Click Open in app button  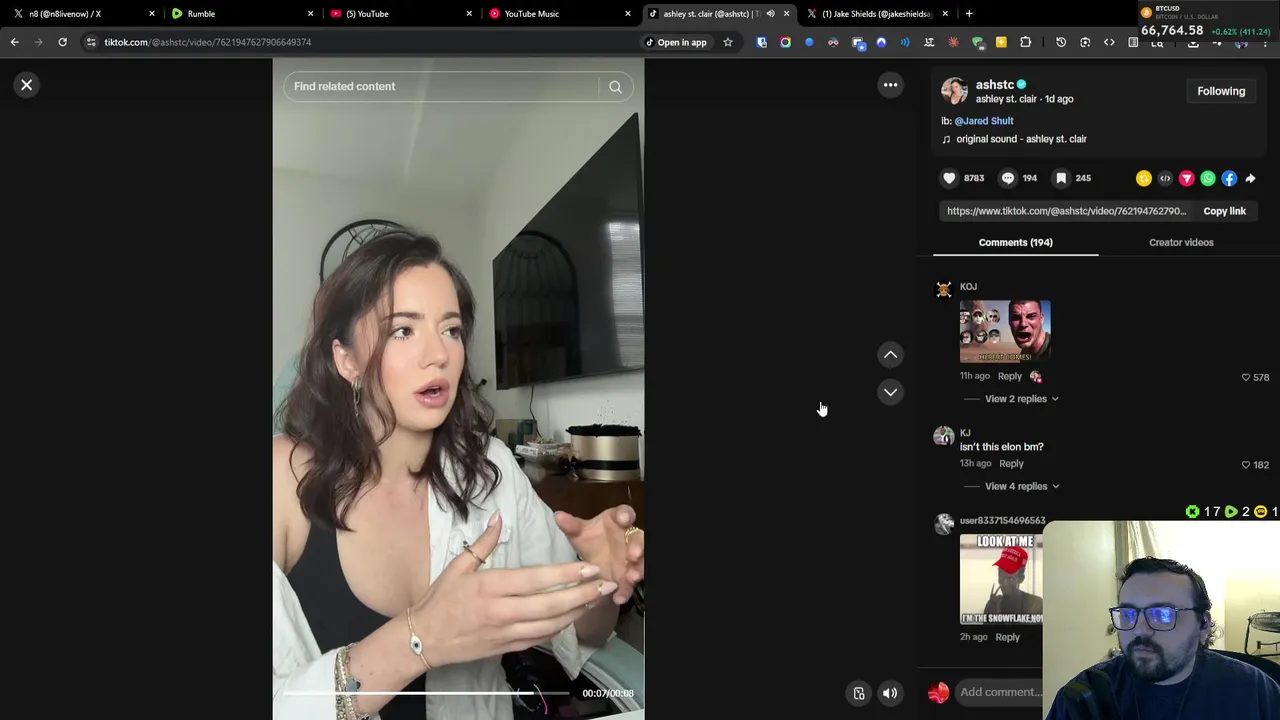(x=676, y=42)
